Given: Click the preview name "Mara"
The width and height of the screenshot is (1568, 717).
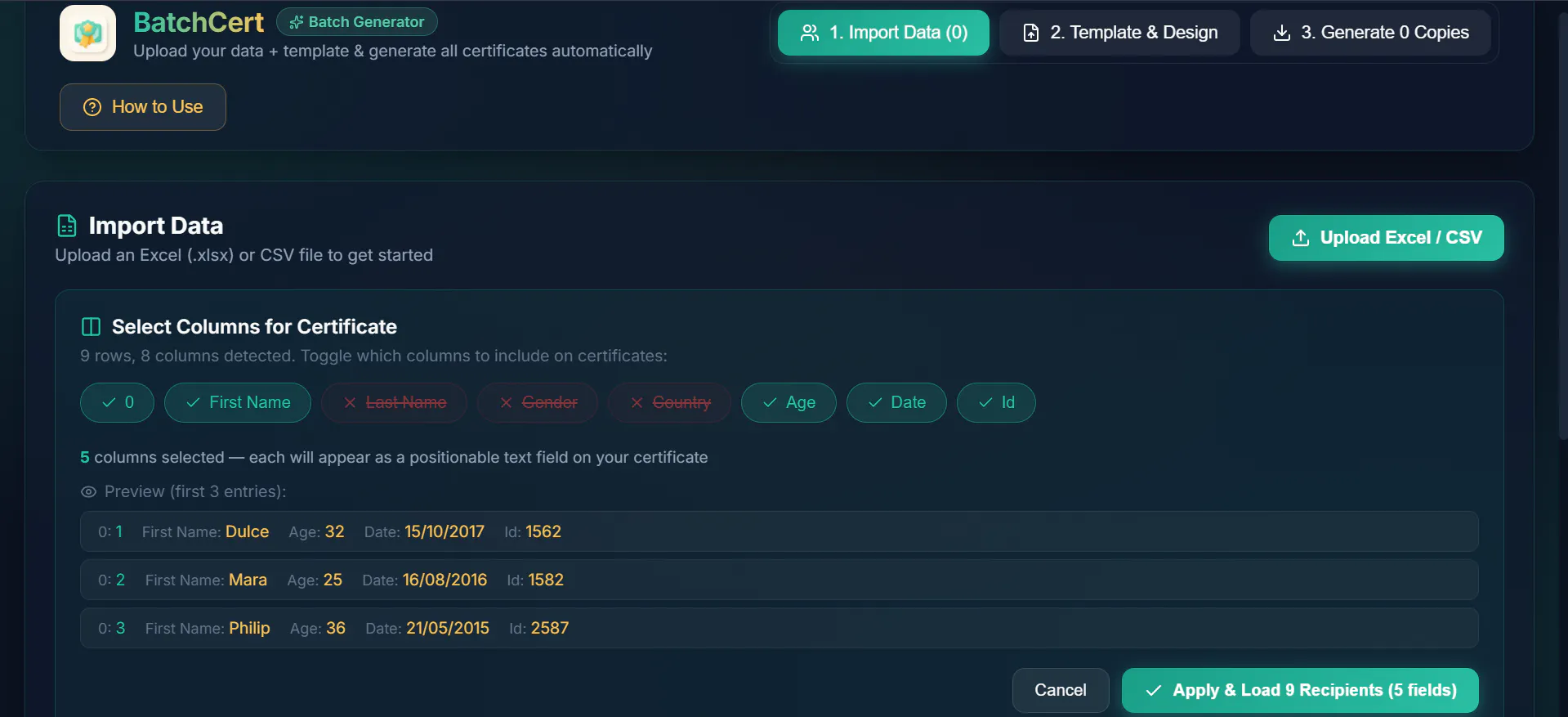Looking at the screenshot, I should [248, 580].
